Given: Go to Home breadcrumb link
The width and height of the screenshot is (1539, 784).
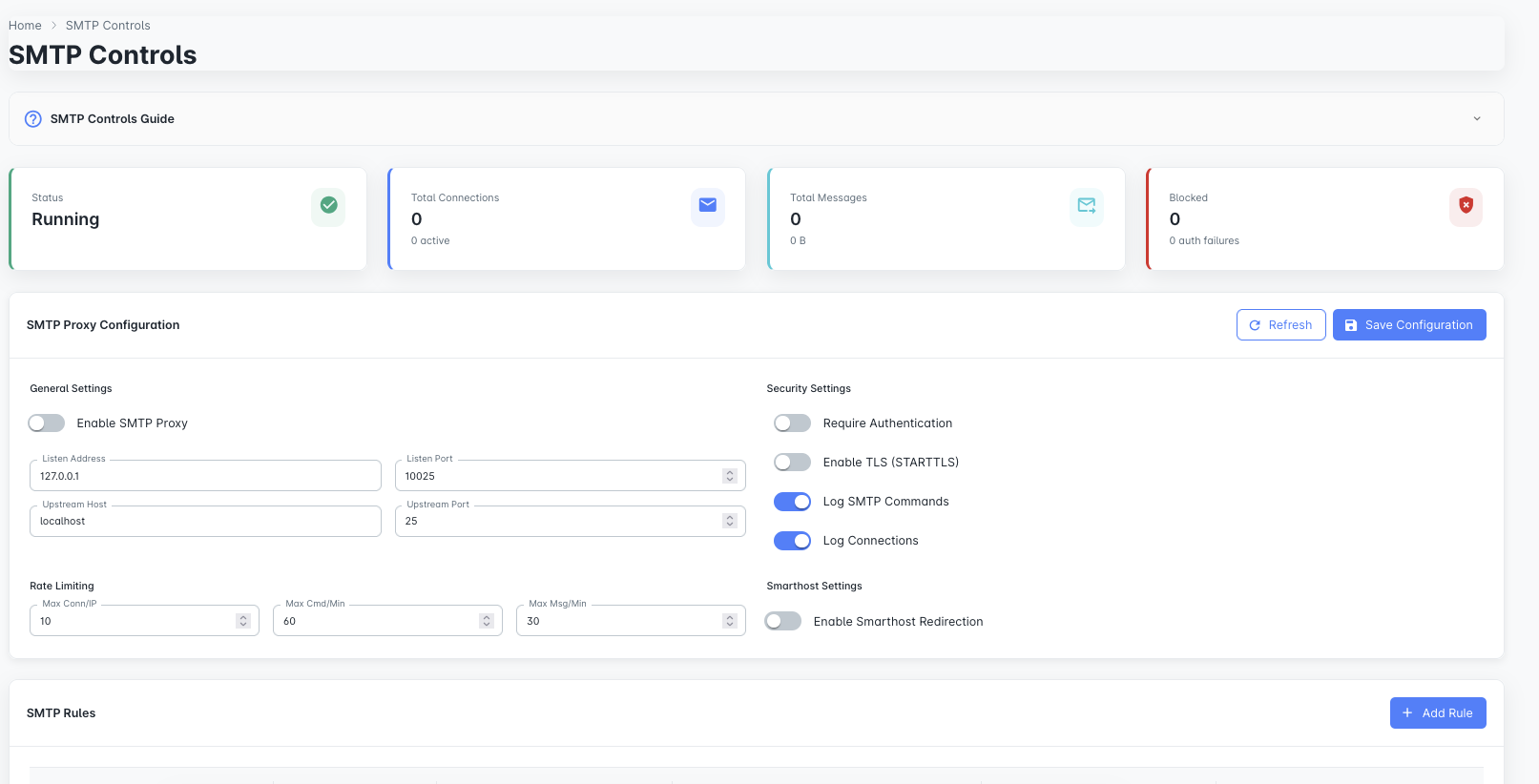Looking at the screenshot, I should coord(25,26).
